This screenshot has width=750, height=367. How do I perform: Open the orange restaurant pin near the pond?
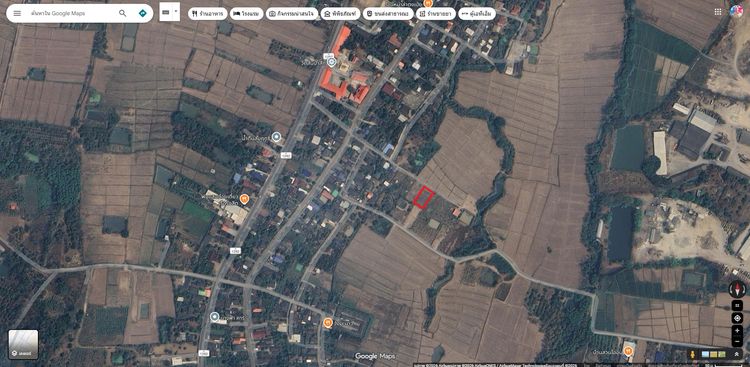[x=328, y=323]
